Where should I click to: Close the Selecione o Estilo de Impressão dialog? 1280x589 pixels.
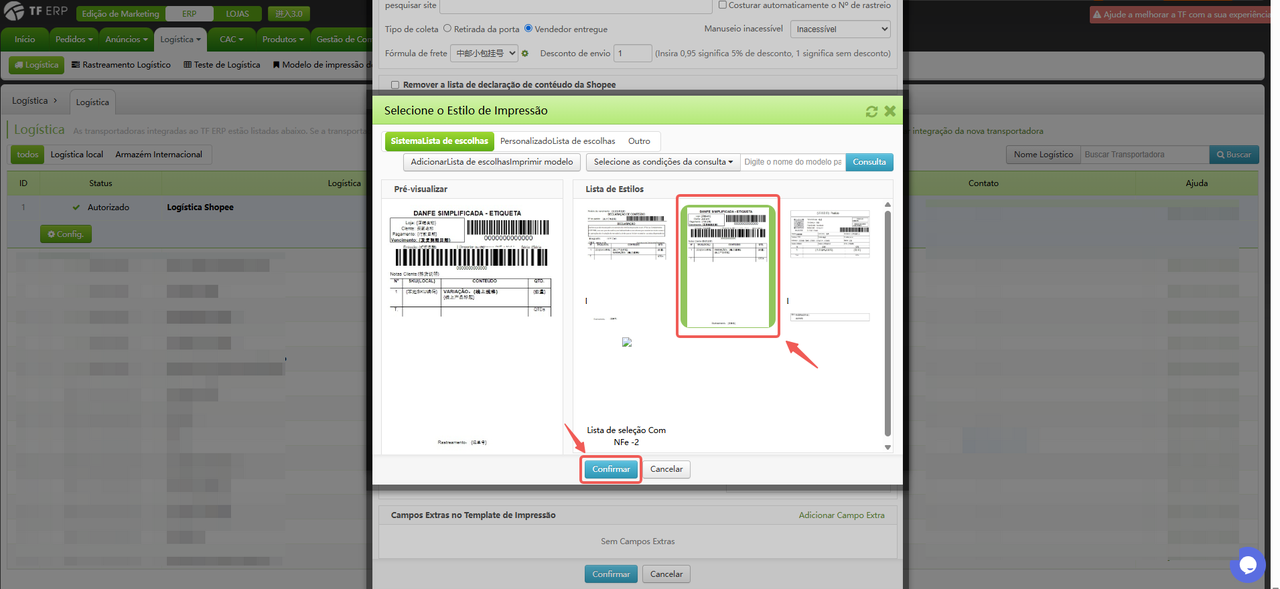(889, 111)
